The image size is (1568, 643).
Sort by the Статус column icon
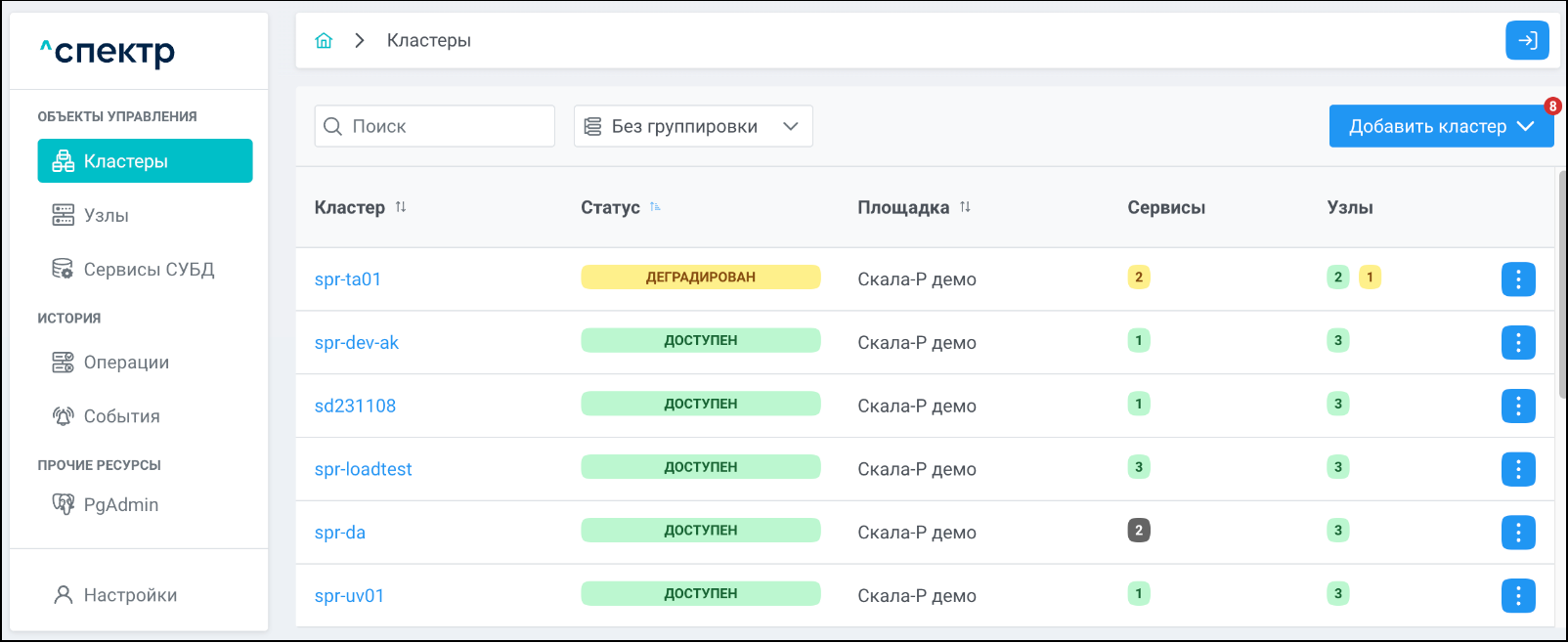(x=655, y=207)
